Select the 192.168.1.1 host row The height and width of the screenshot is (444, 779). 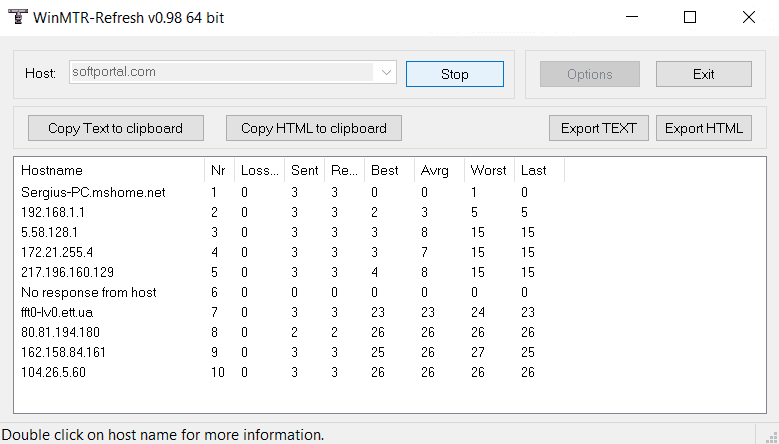pos(52,212)
